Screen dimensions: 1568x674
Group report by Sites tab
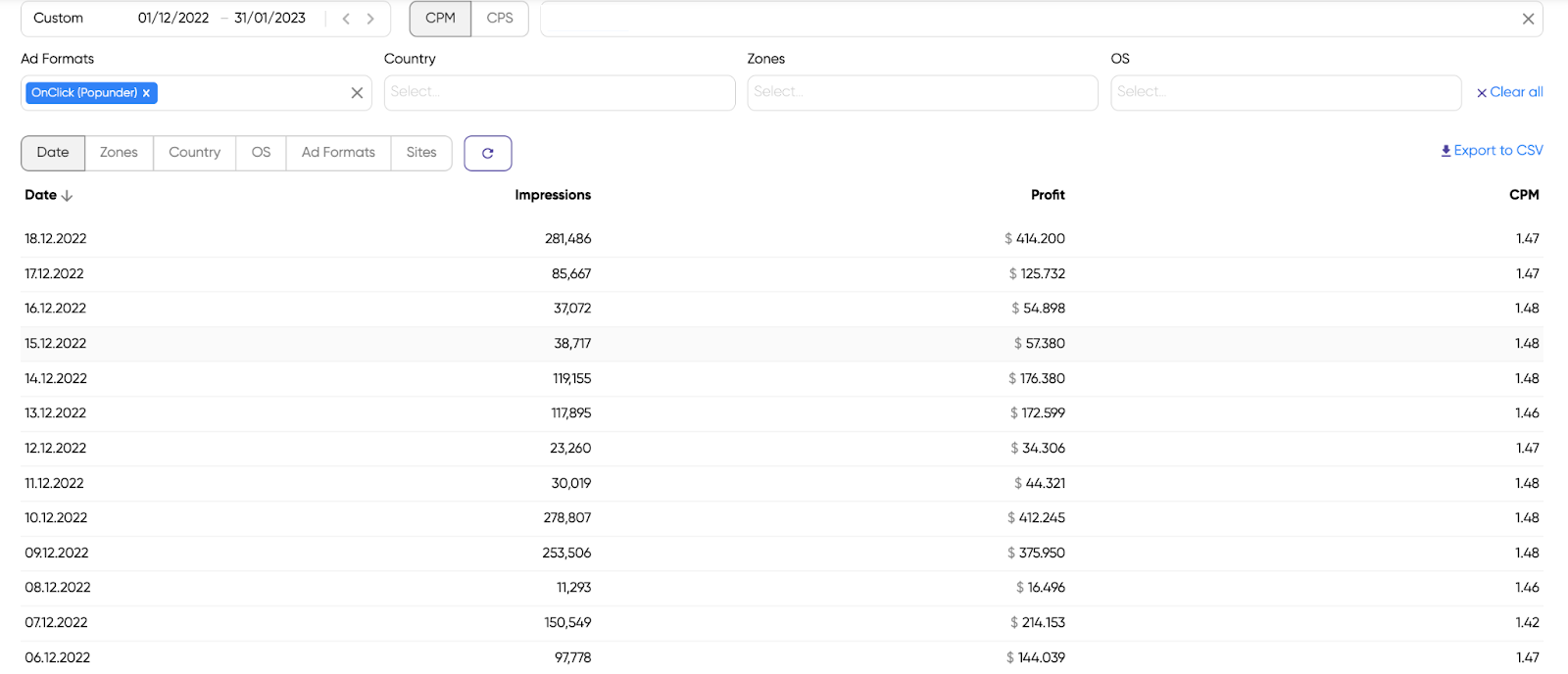coord(421,153)
